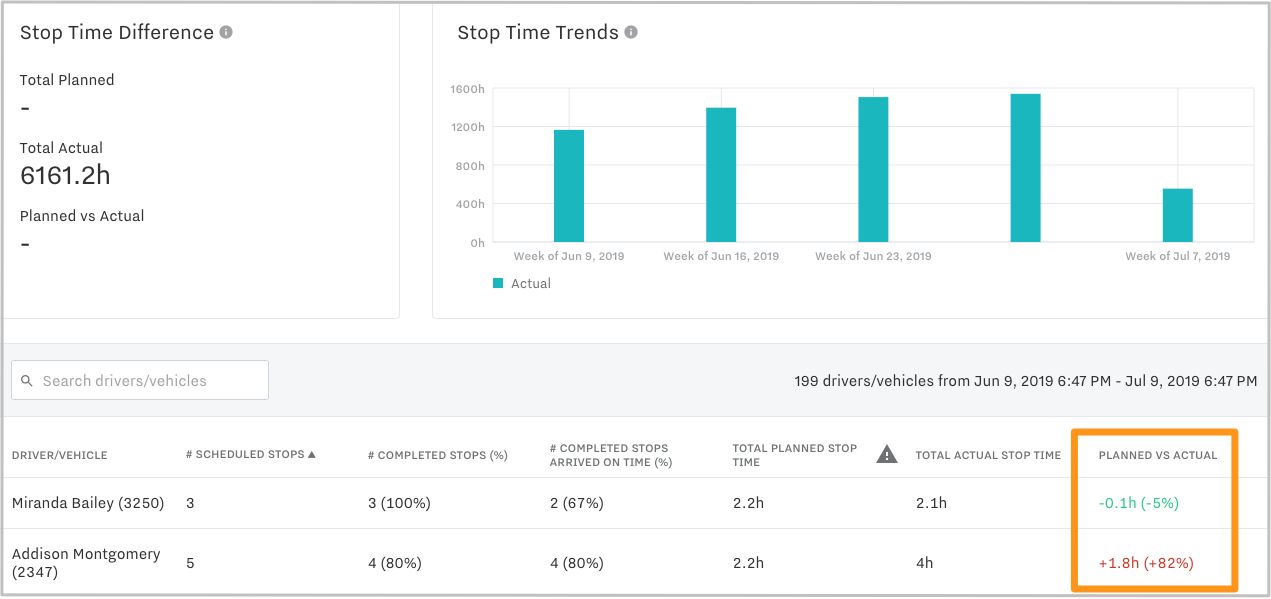Screen dimensions: 1271x599
Task: Click the Stop Time Trends heading
Action: pos(538,32)
